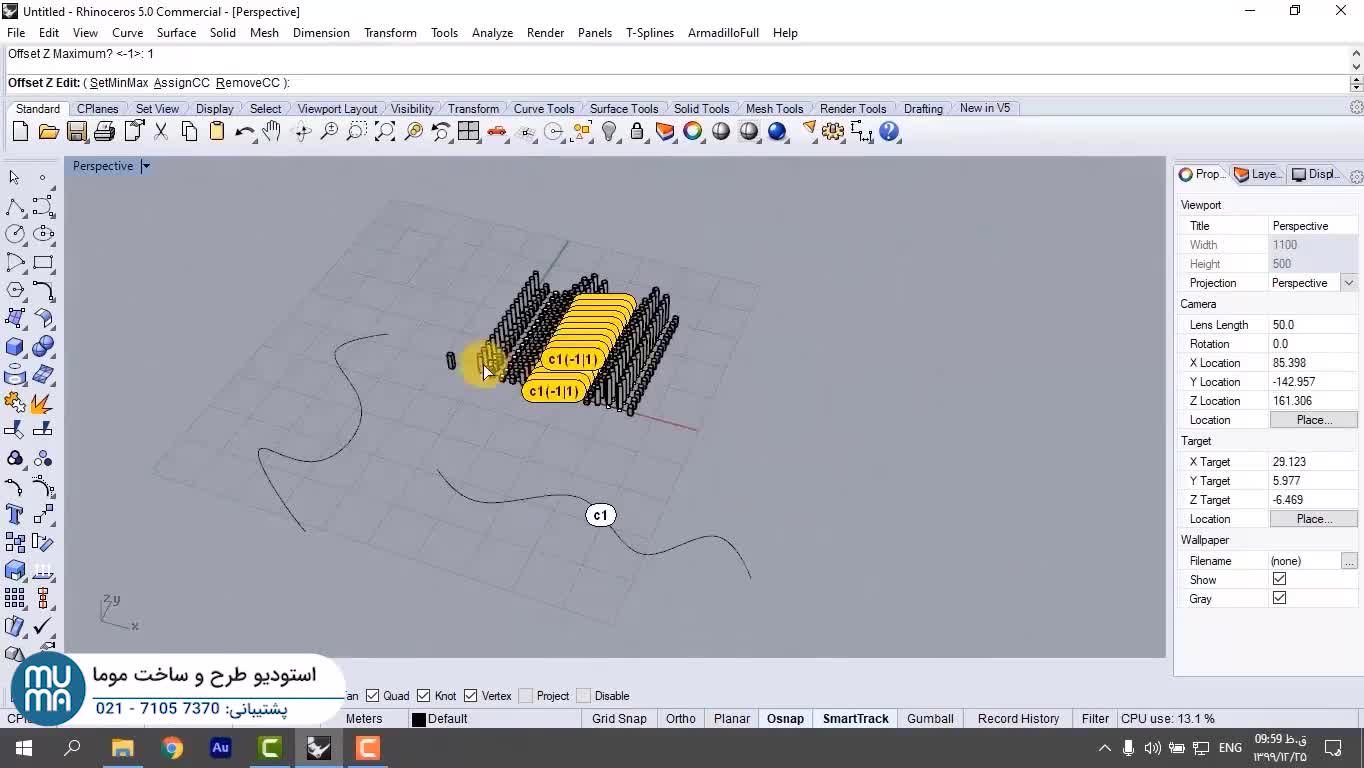Open the Help question mark icon
This screenshot has height=768, width=1364.
click(889, 131)
